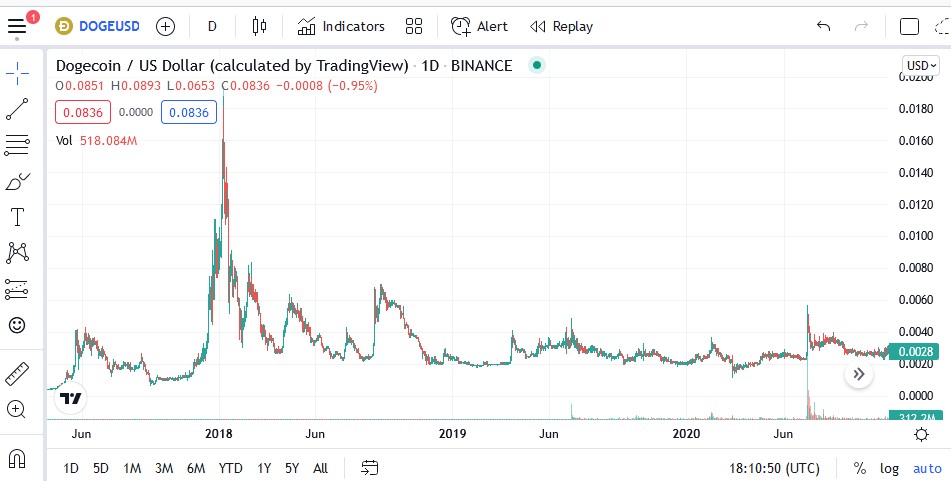Open the Fibonacci retracement tools

[x=17, y=145]
